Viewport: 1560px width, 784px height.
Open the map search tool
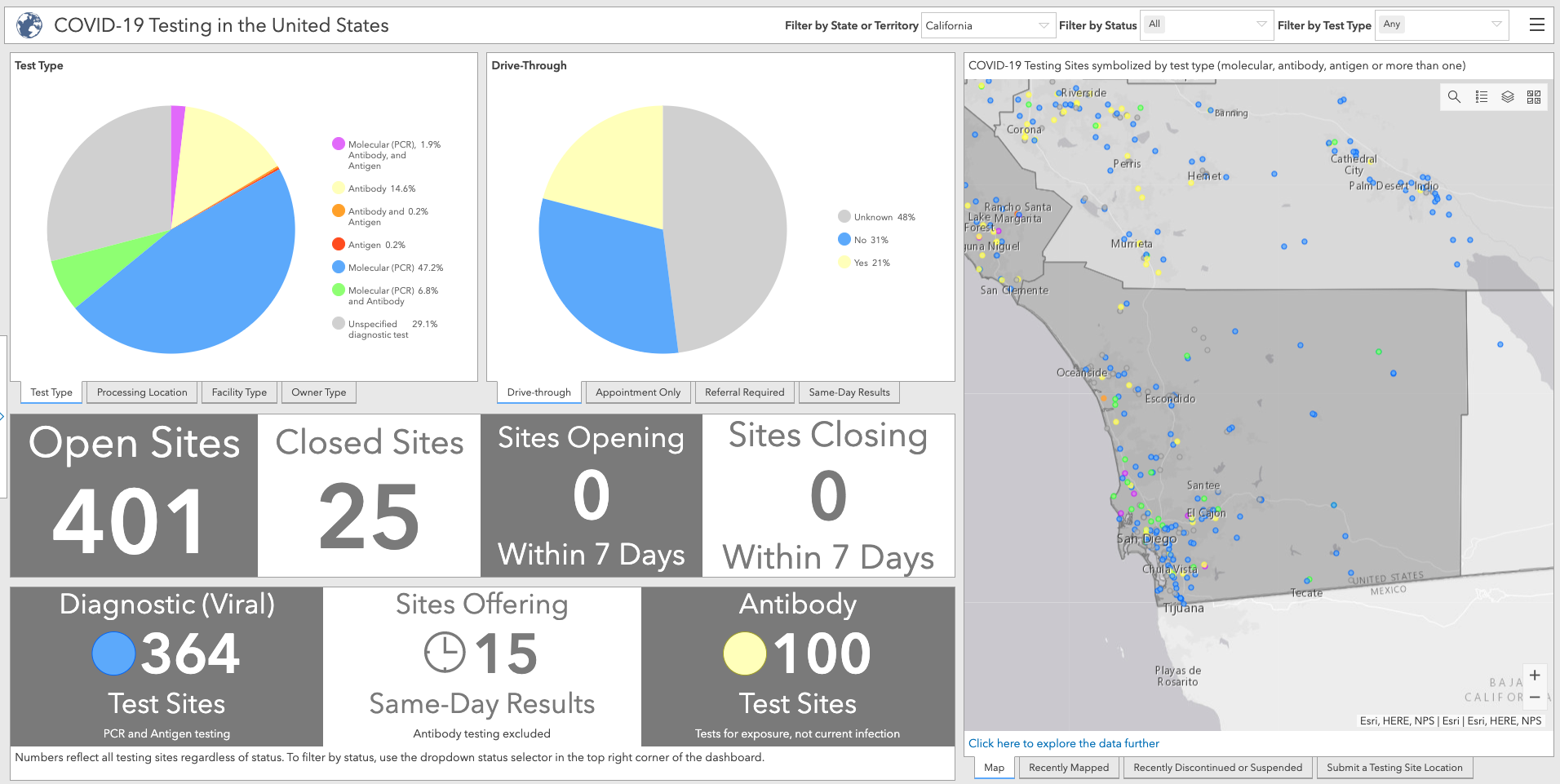tap(1454, 97)
